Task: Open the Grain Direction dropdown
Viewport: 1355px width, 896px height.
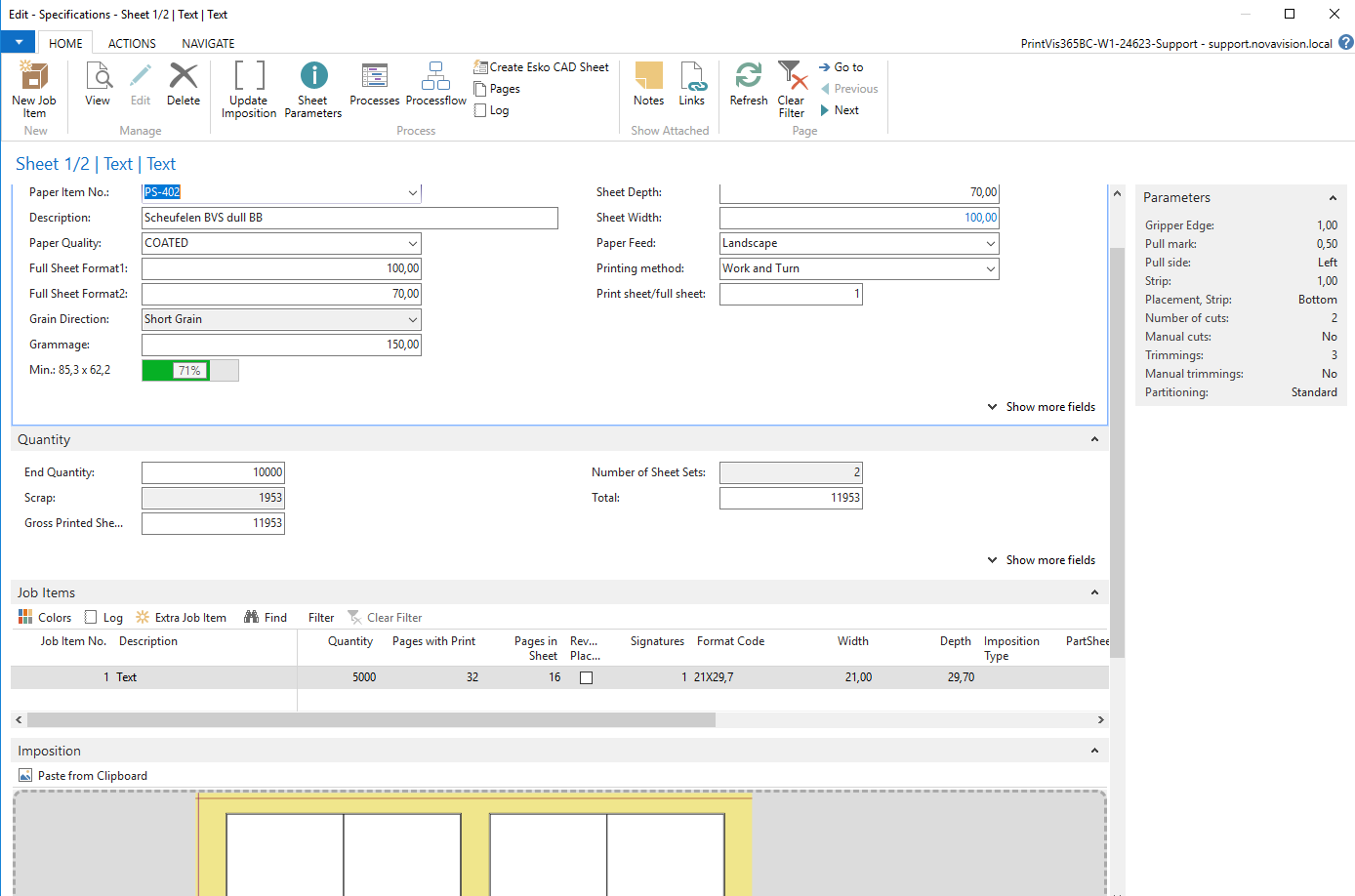Action: tap(413, 319)
